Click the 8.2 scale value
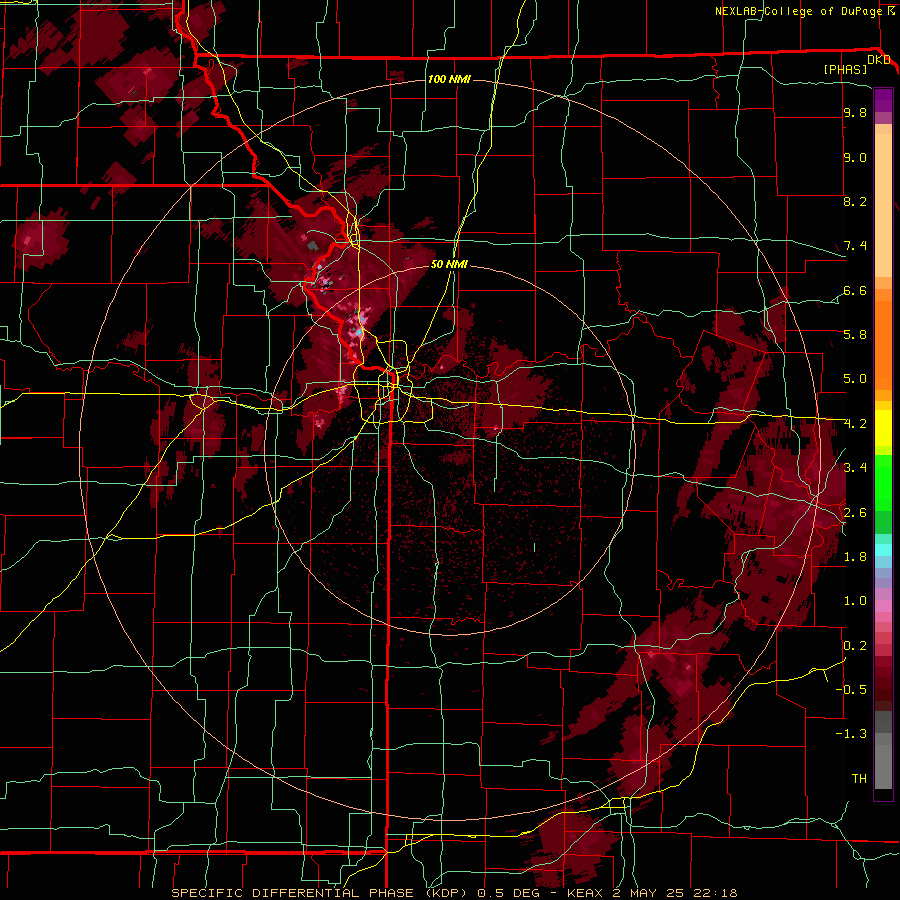This screenshot has height=900, width=900. coord(855,201)
